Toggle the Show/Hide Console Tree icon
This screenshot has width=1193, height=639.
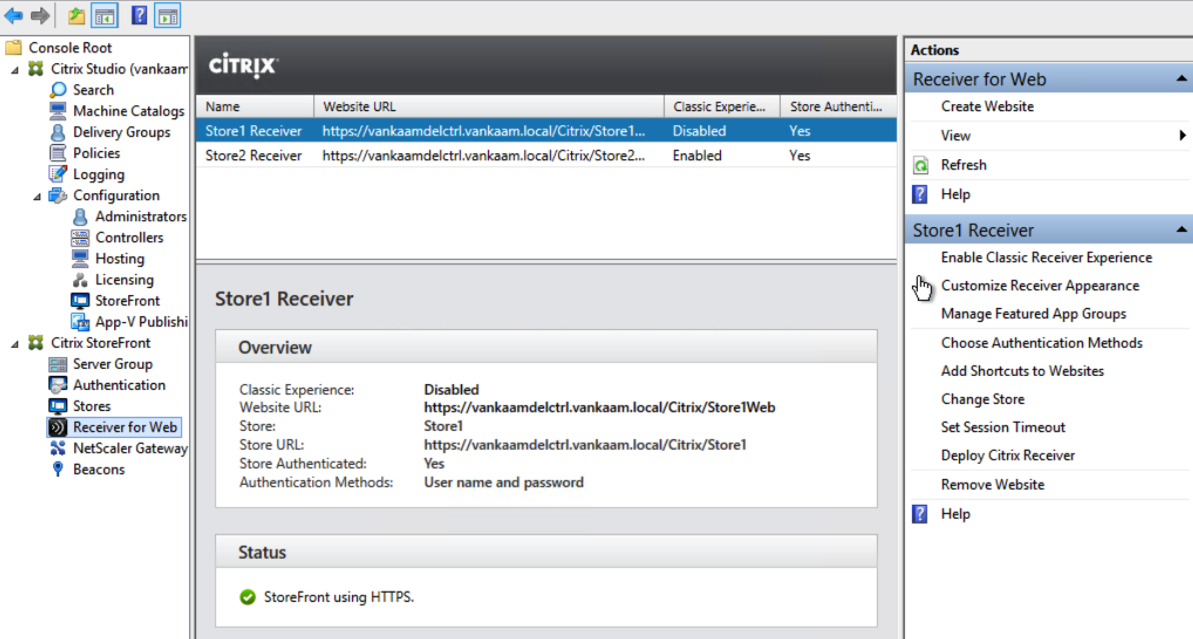[x=105, y=15]
